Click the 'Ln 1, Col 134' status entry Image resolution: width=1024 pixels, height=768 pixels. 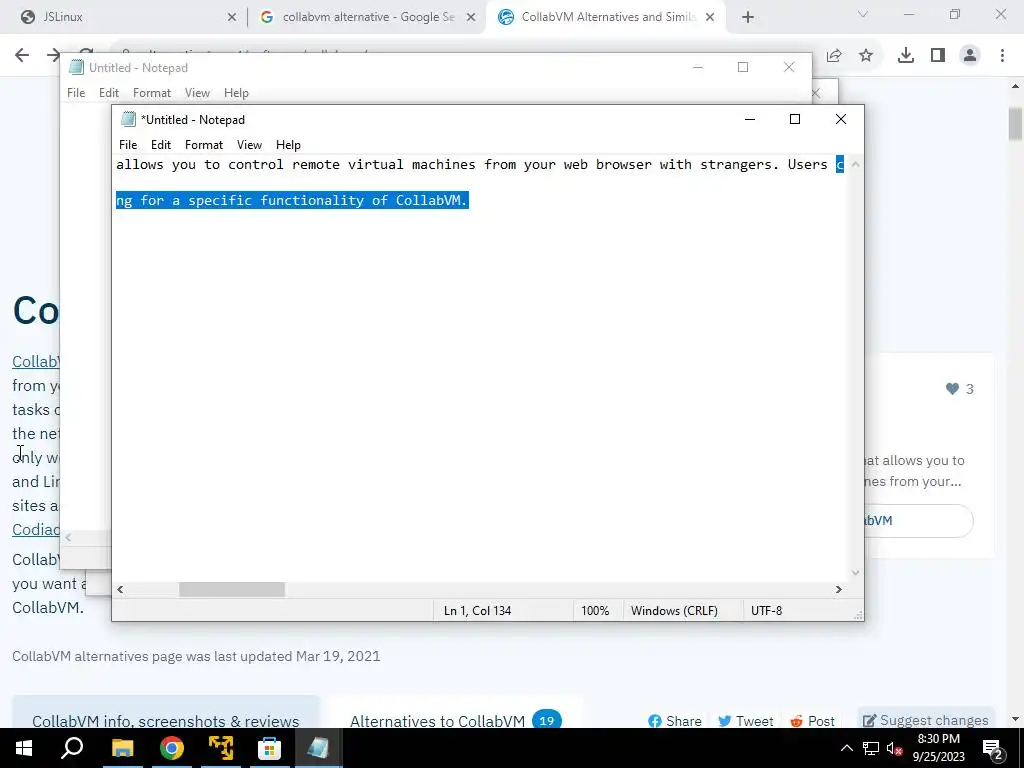[477, 611]
